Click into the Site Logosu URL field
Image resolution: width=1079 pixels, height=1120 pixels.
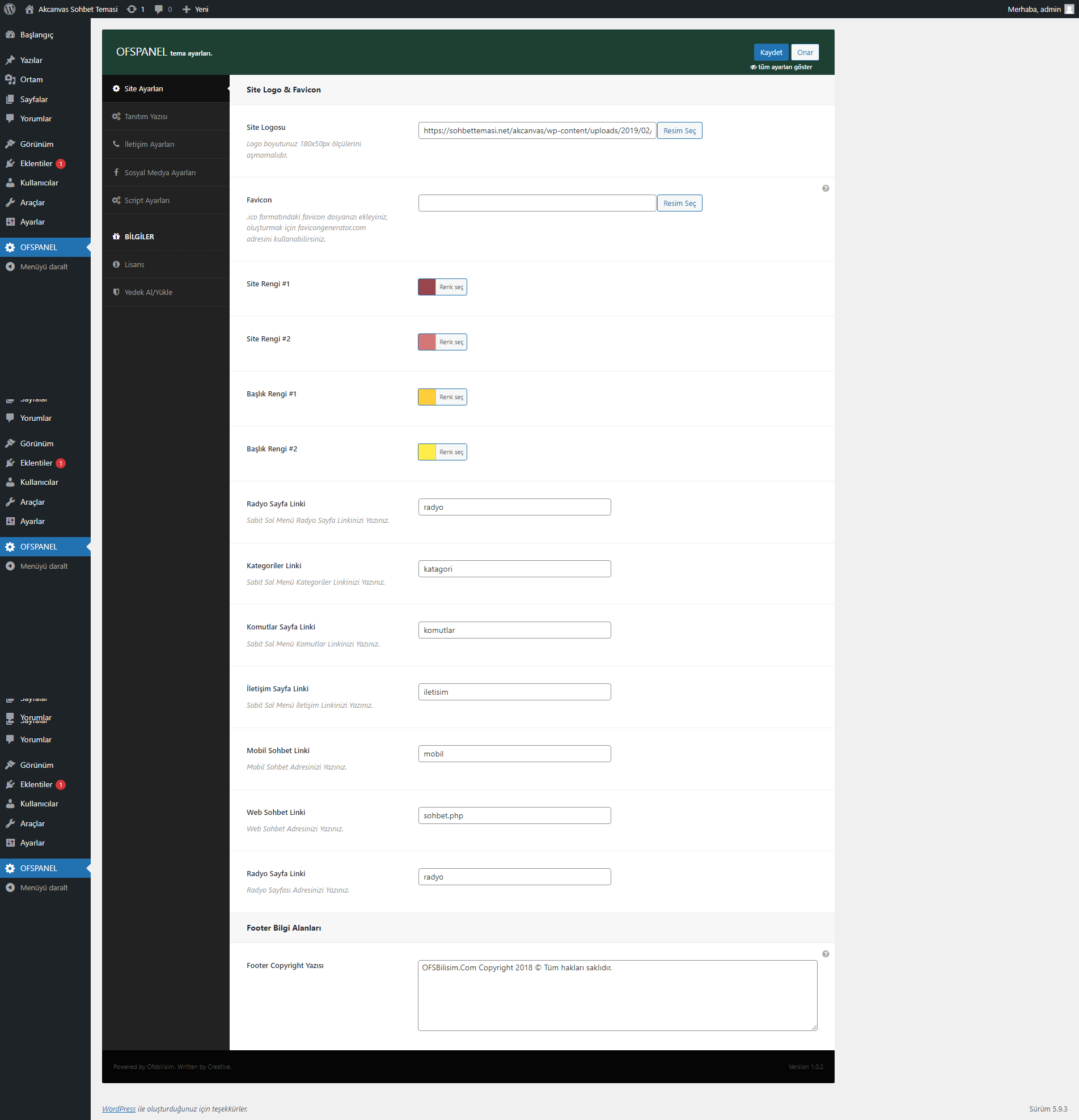[x=537, y=131]
